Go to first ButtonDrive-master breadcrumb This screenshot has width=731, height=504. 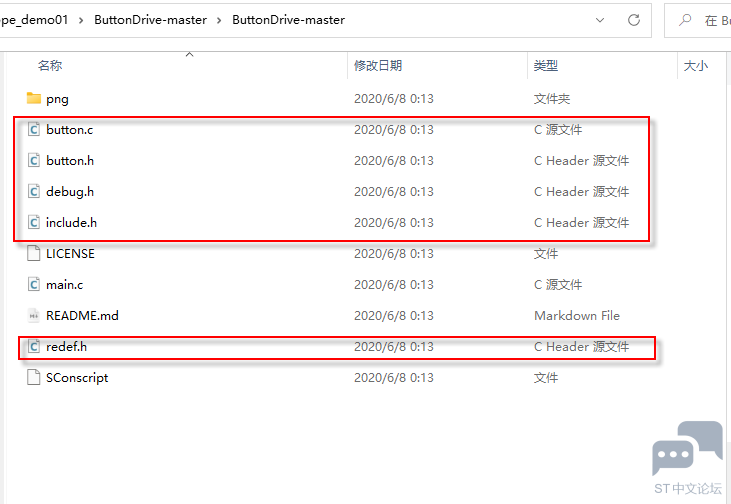pyautogui.click(x=151, y=20)
